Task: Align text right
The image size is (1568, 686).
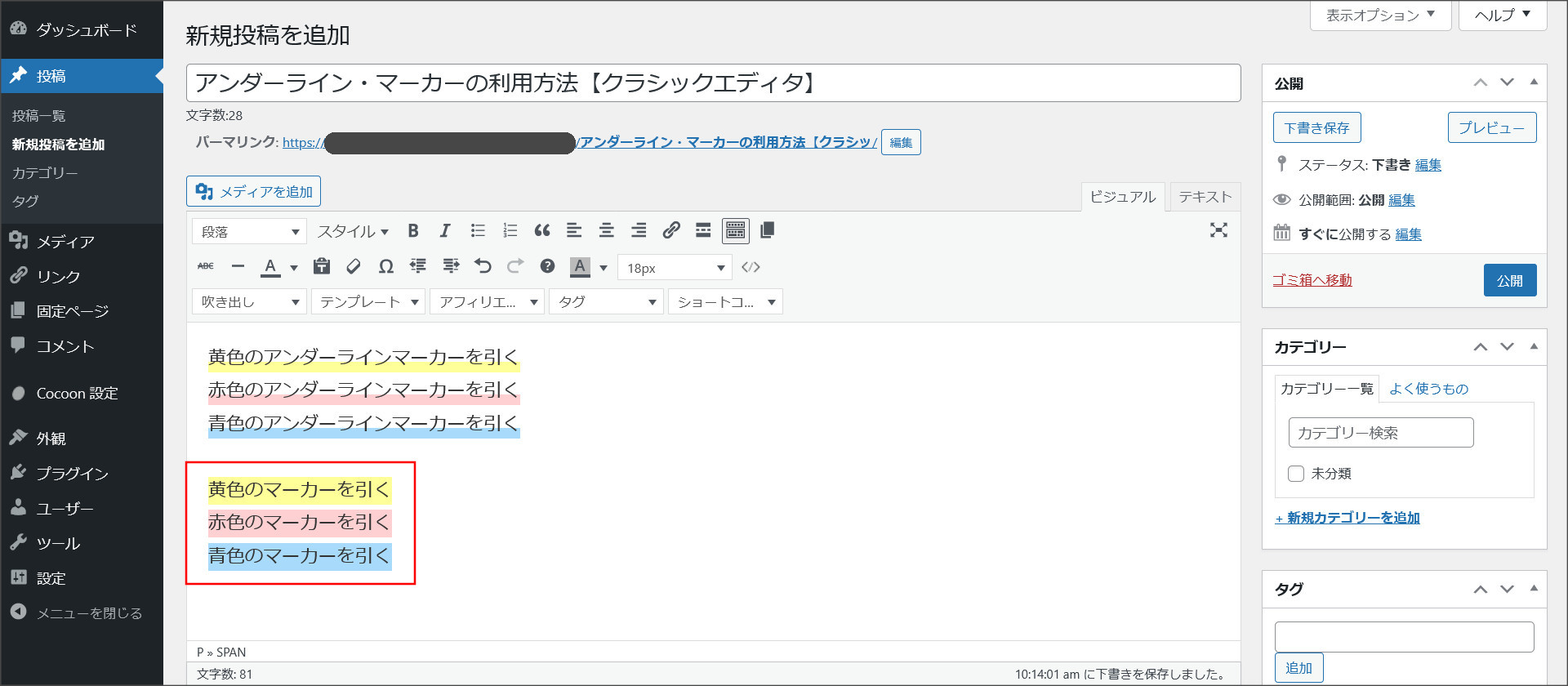Action: tap(639, 231)
